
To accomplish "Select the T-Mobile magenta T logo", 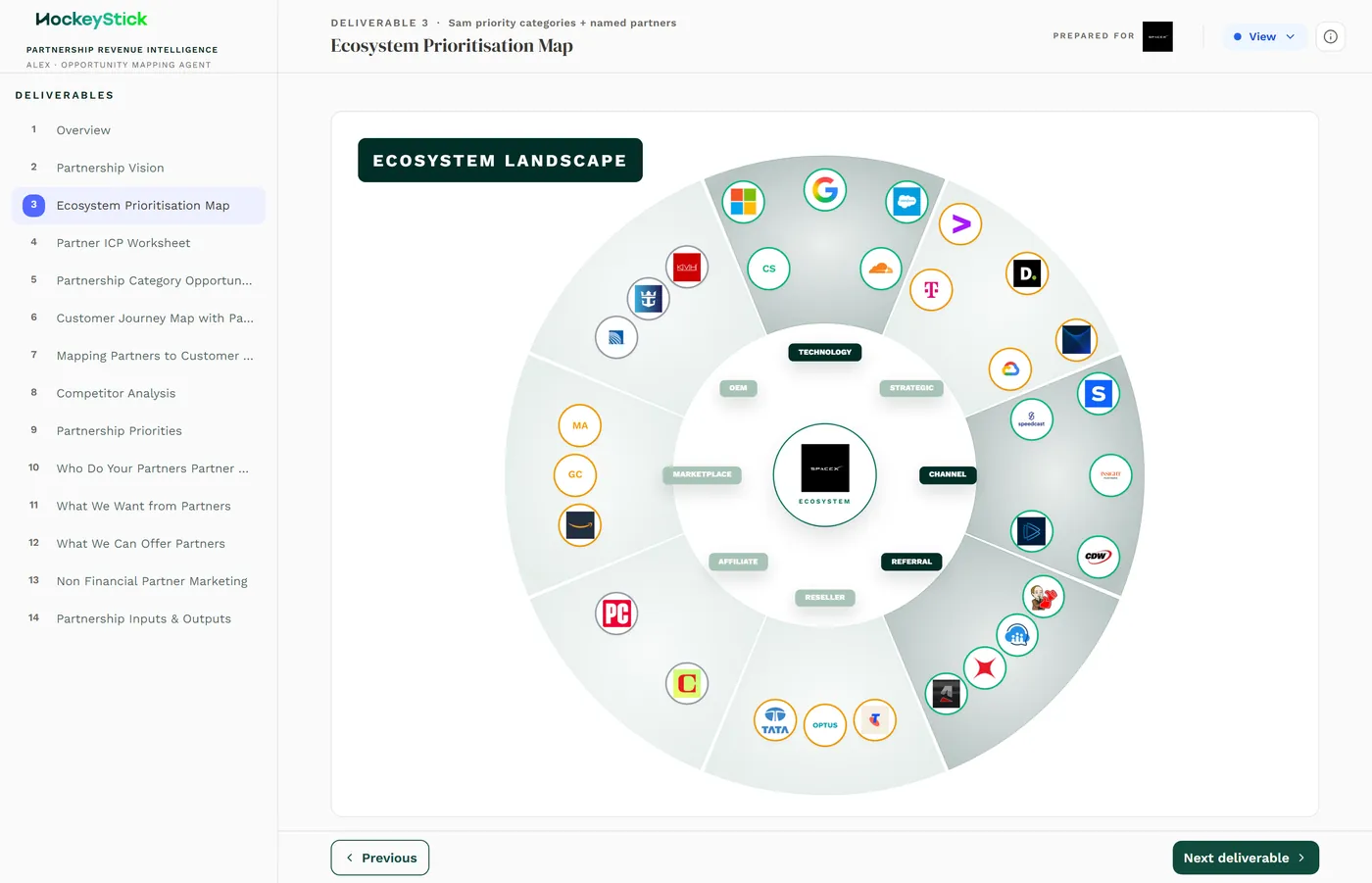I will coord(931,289).
